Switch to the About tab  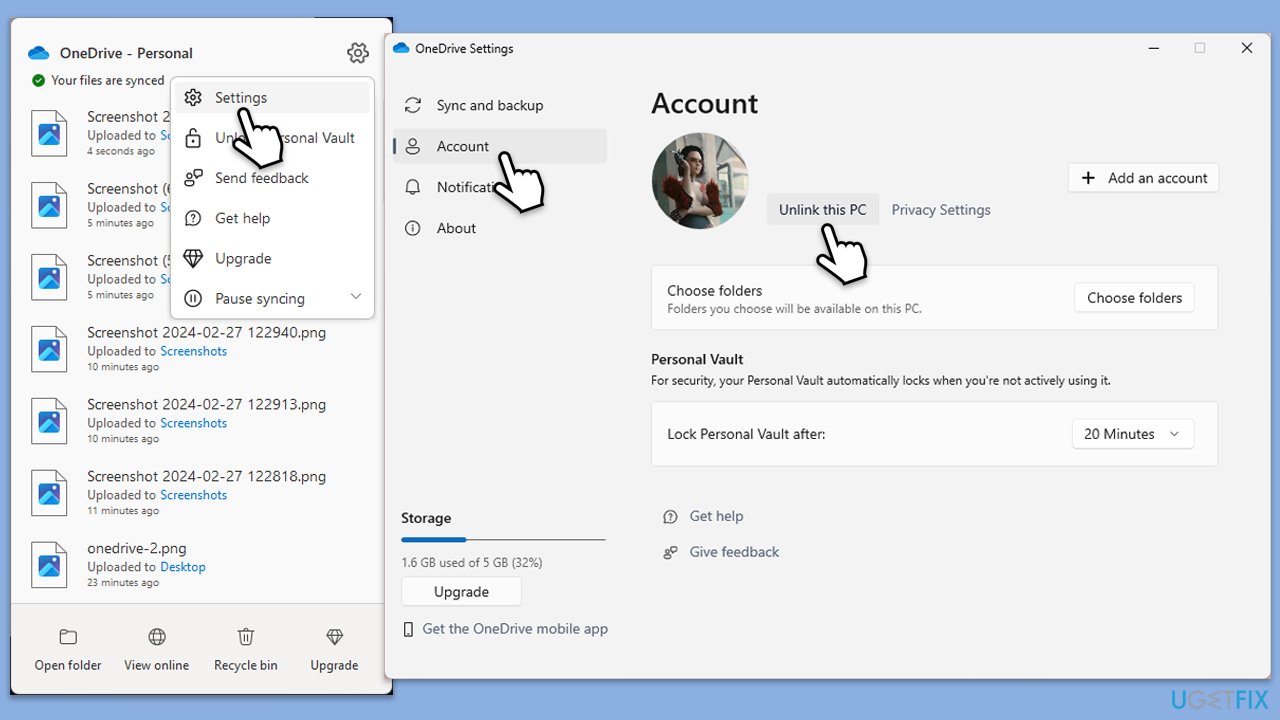(x=500, y=228)
